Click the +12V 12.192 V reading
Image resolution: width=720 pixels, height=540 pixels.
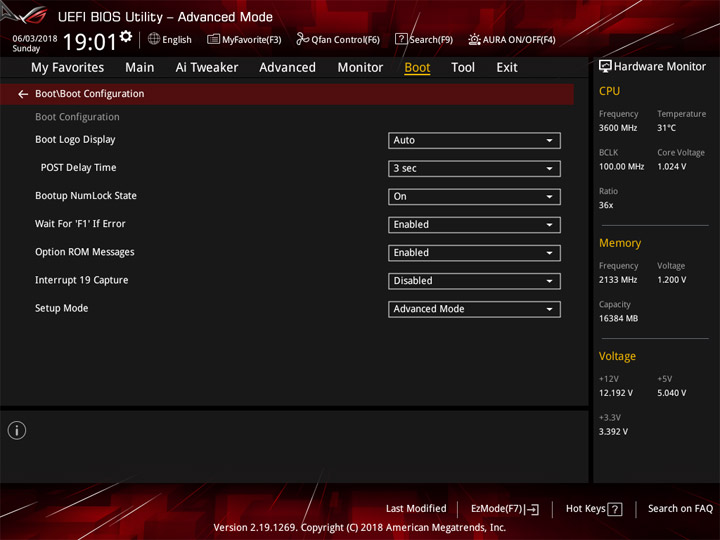click(616, 393)
